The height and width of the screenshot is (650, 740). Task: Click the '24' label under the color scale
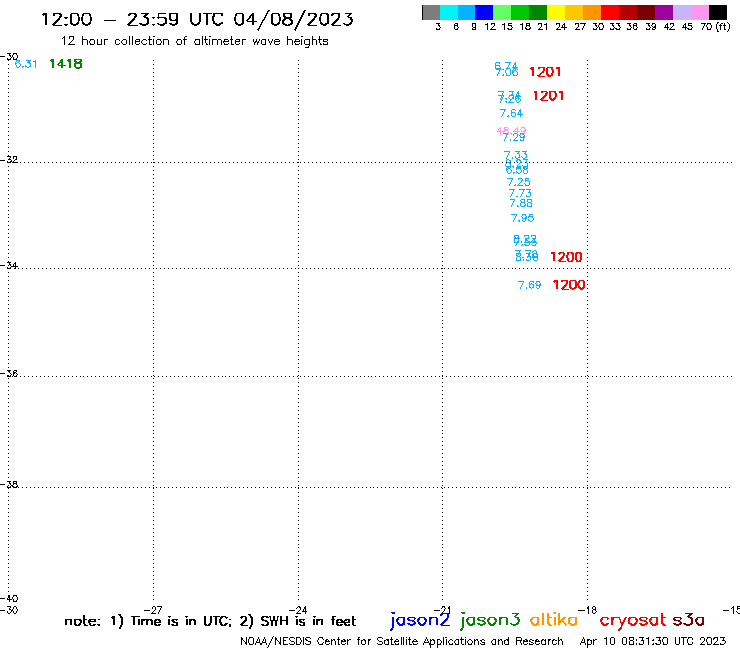561,27
